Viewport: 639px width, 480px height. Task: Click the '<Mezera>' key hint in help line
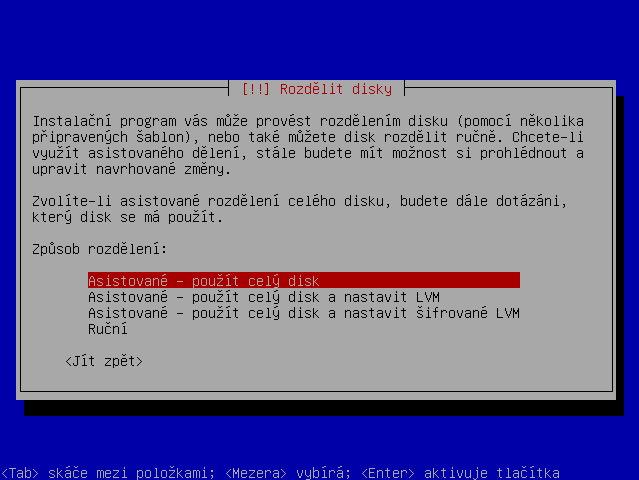[x=256, y=473]
